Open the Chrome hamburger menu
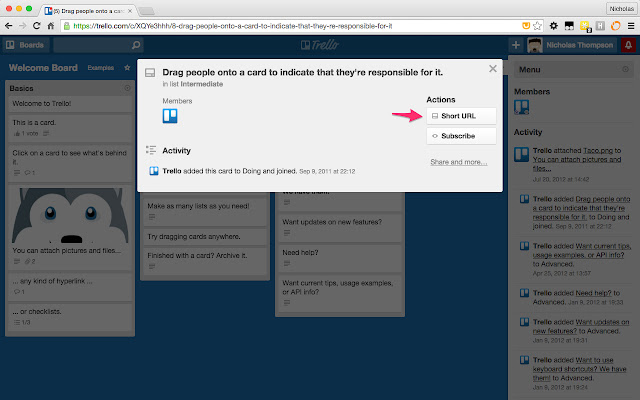The image size is (640, 400). pos(631,26)
